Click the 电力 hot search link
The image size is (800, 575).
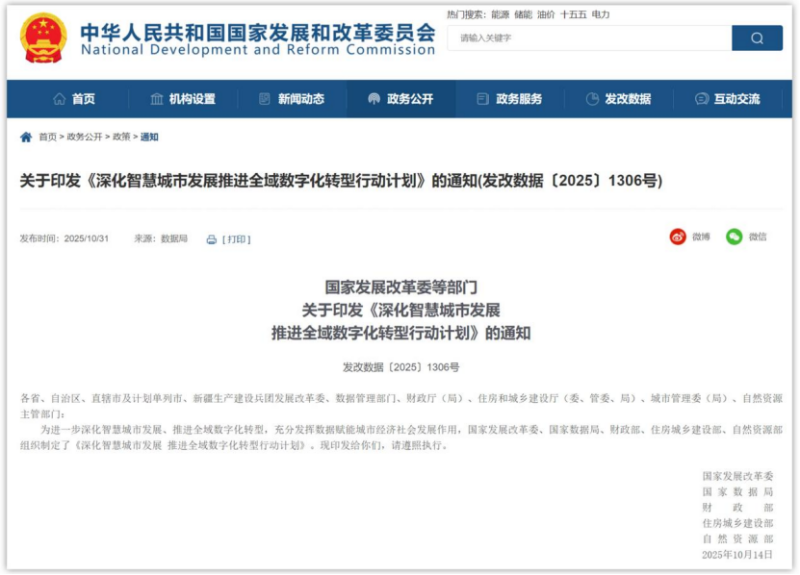(x=600, y=15)
